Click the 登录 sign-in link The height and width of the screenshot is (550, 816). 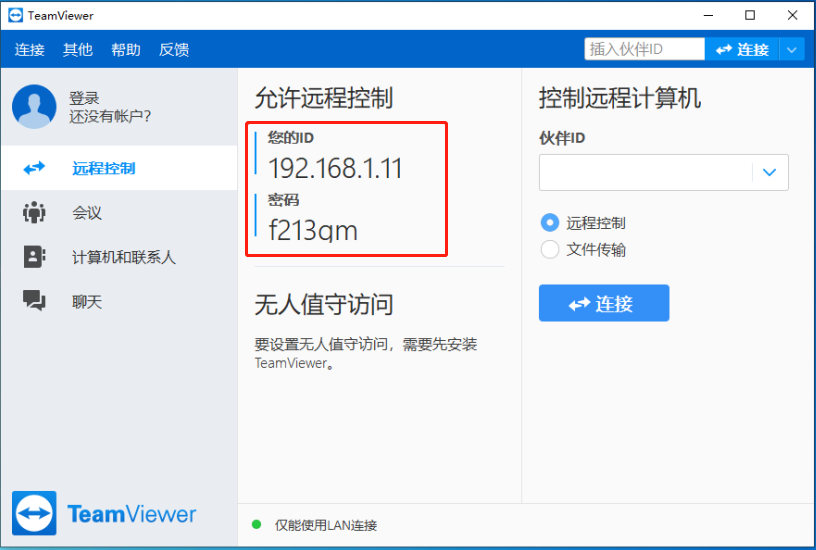click(x=84, y=98)
